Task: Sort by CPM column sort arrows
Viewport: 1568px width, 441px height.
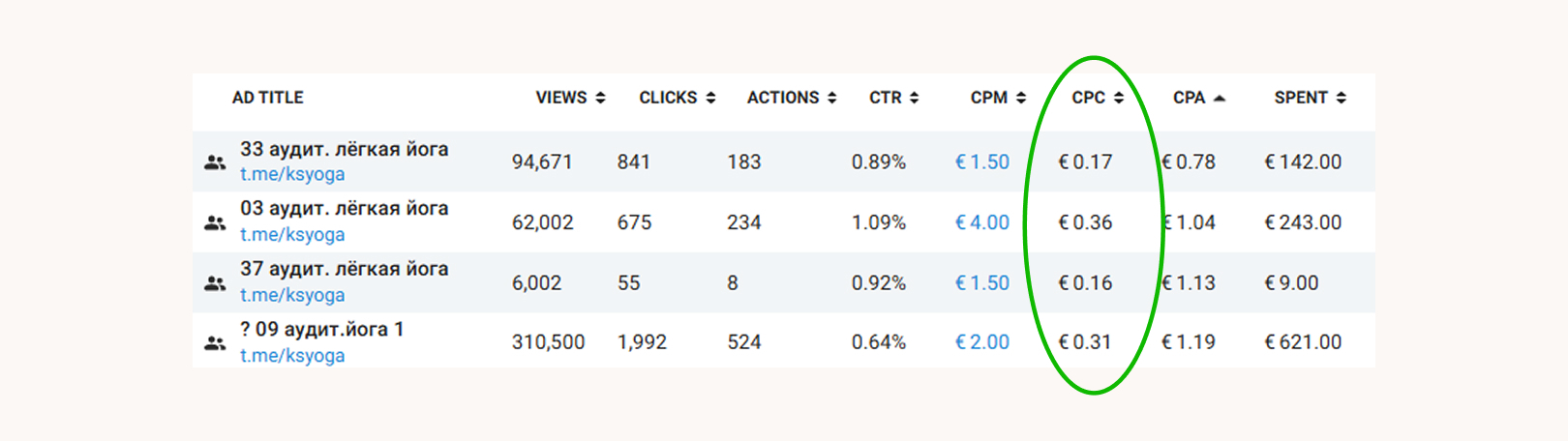Action: pos(1020,98)
